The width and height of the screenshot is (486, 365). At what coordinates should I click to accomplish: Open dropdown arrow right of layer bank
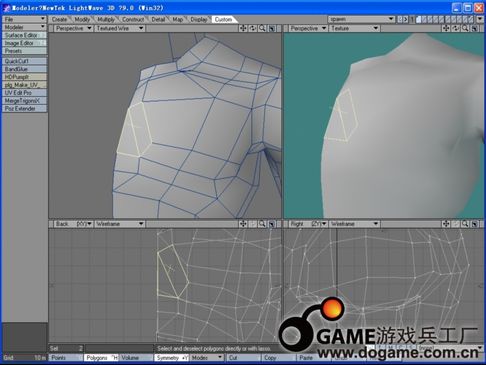point(480,19)
